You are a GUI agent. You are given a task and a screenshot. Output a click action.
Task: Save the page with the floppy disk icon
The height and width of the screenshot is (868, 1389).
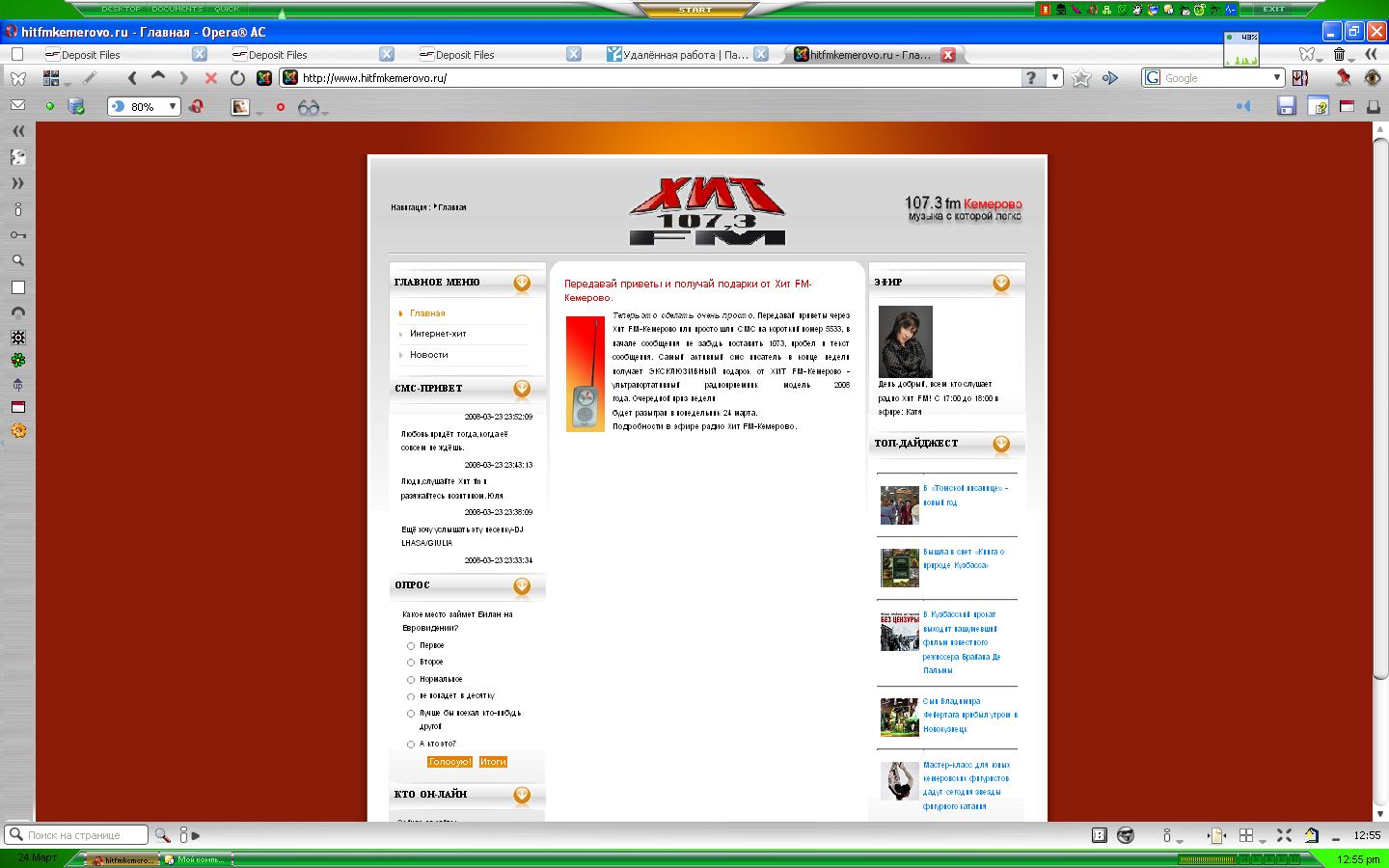click(1286, 106)
